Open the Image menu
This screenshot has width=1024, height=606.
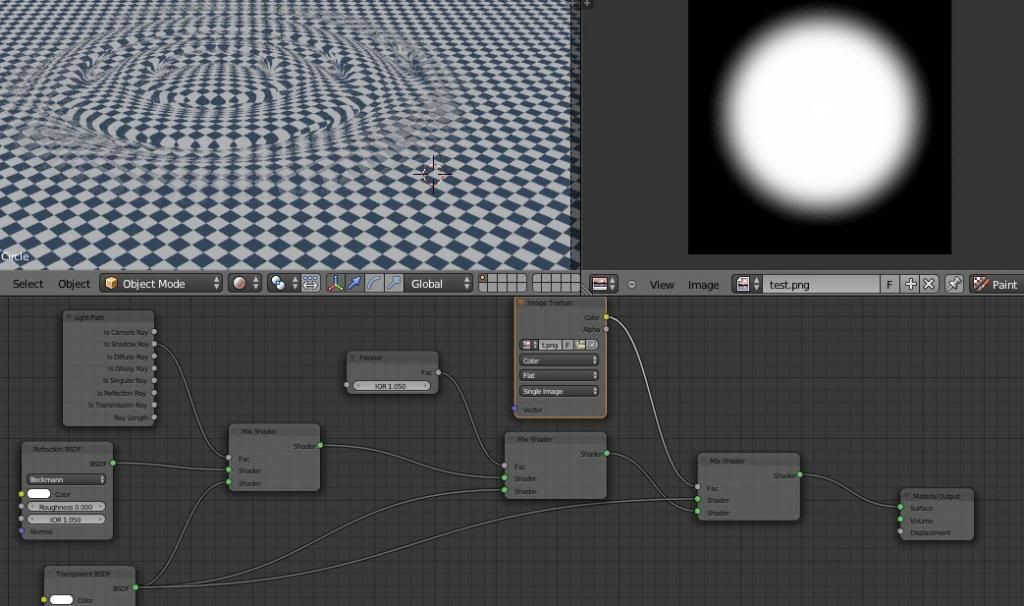point(704,285)
